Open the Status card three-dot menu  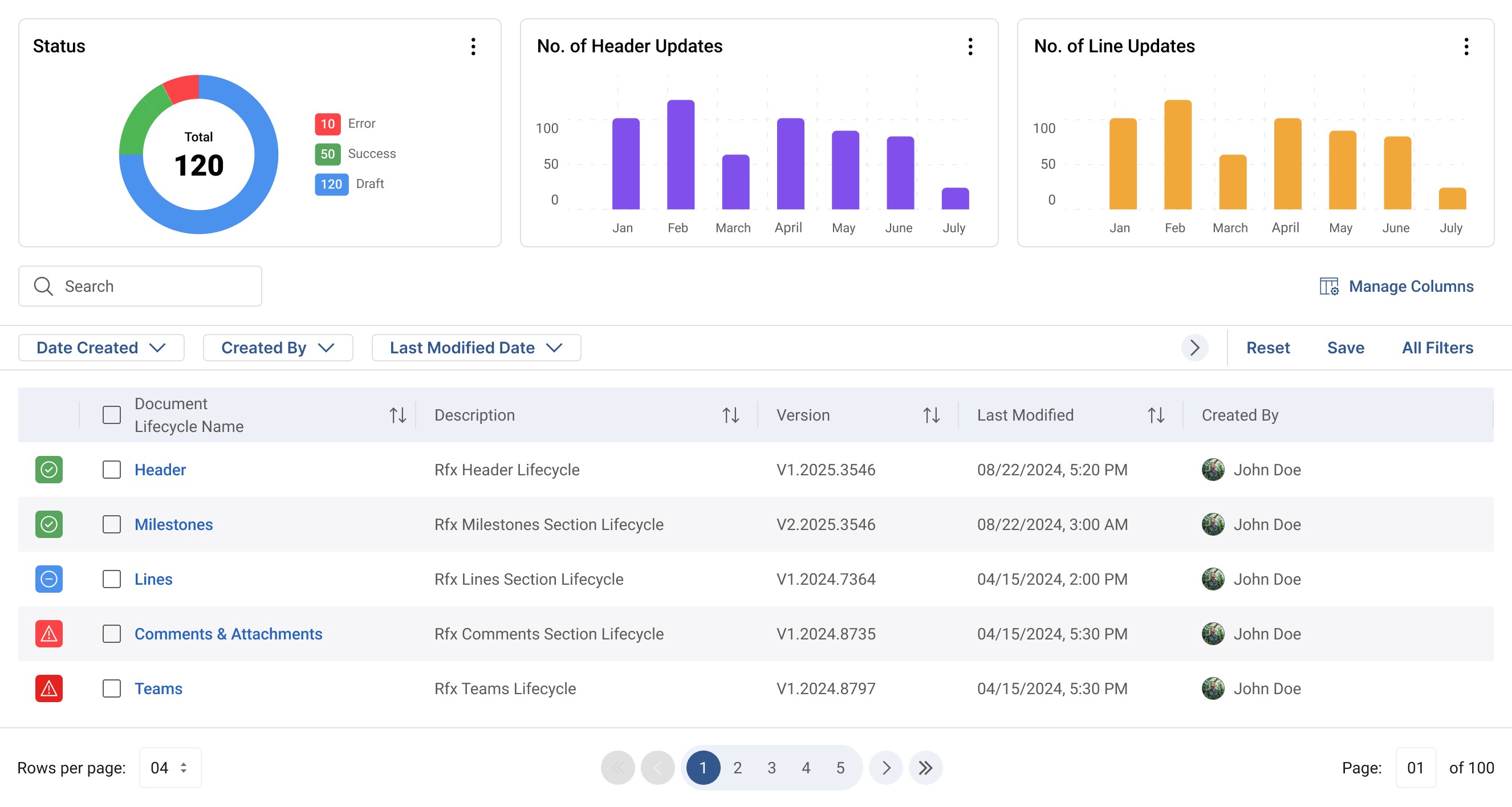[473, 46]
